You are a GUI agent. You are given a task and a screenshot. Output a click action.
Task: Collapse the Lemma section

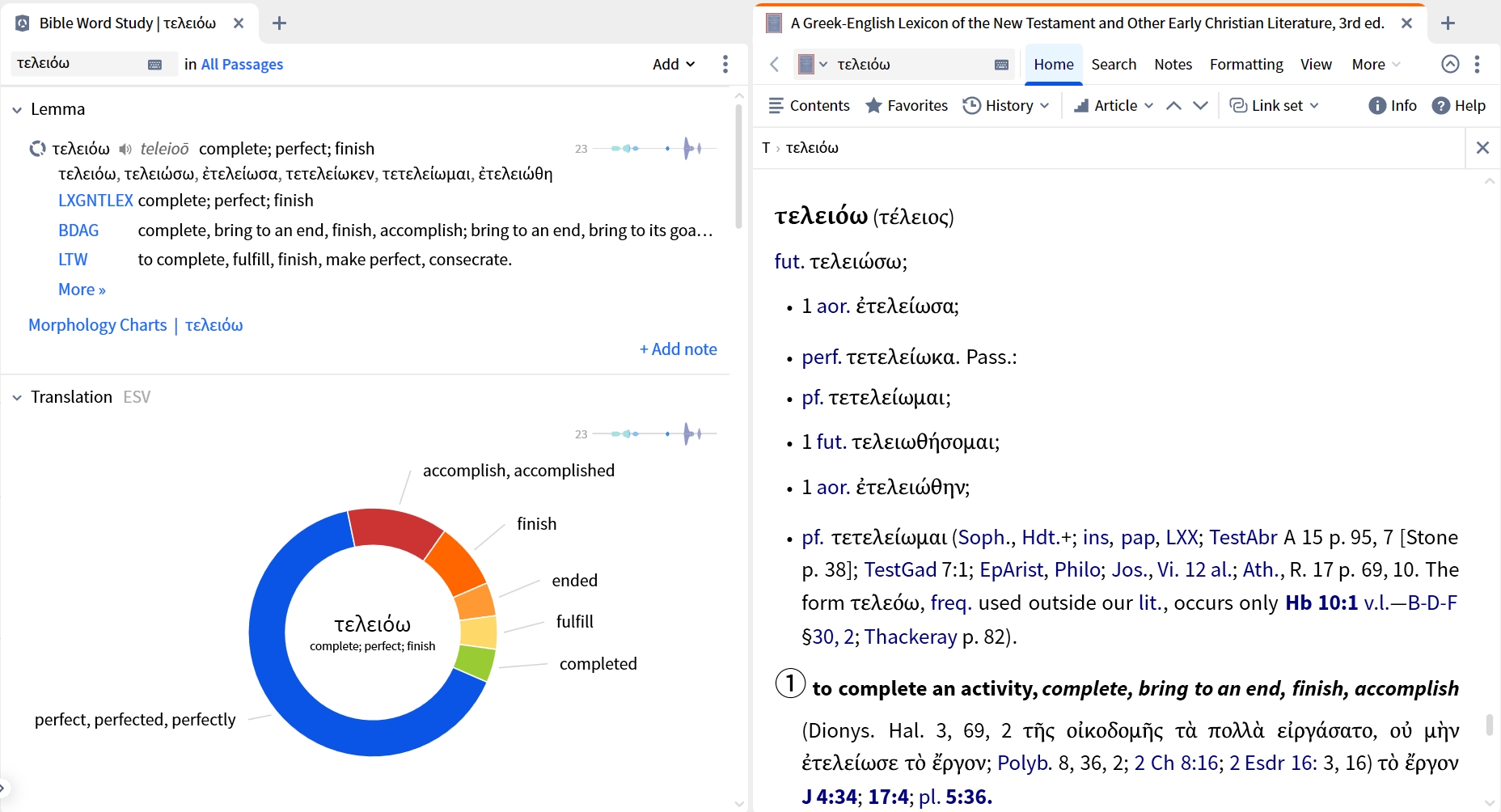[17, 110]
